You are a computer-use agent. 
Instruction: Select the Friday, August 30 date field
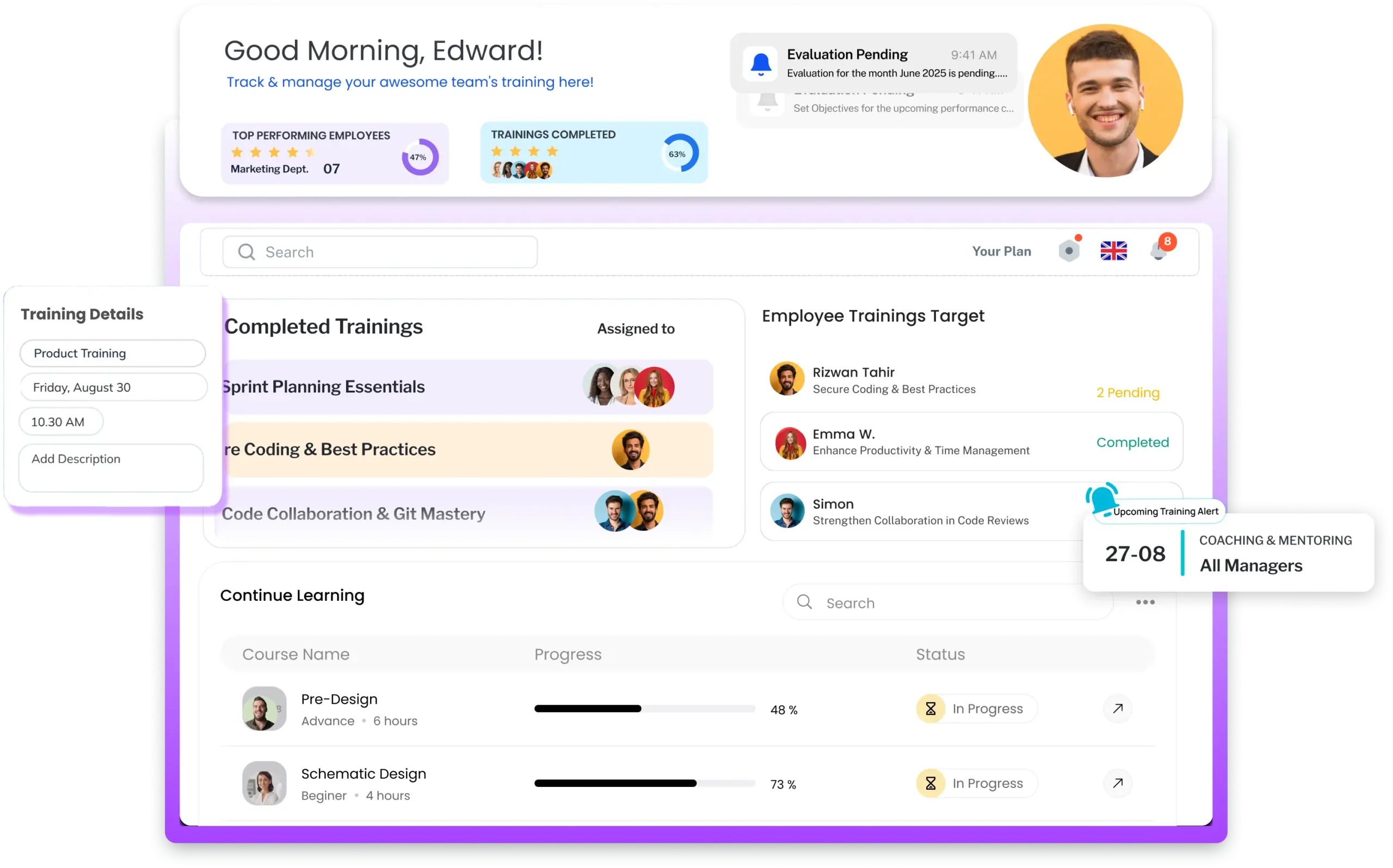coord(113,387)
